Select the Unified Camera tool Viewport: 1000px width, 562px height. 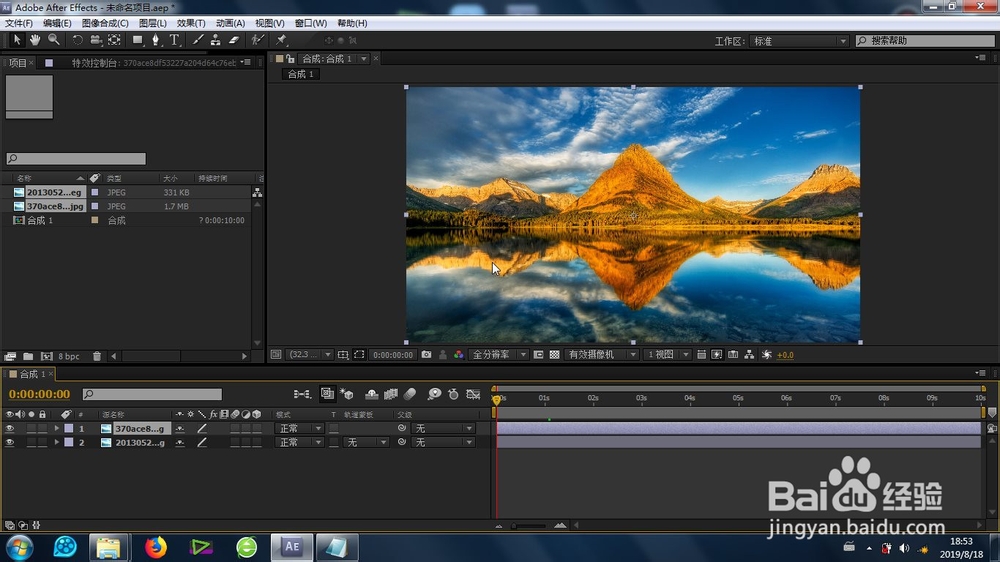coord(96,40)
